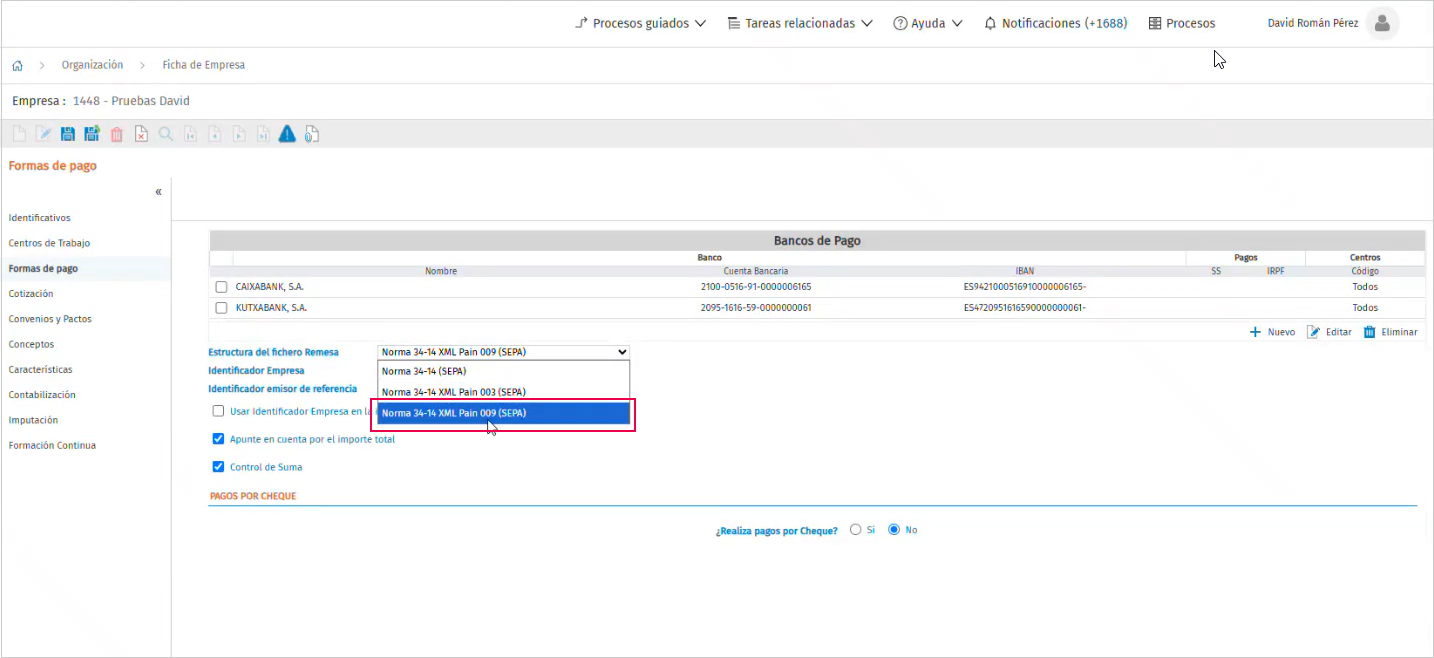
Task: Check the KUTXABANK, S.A. row checkbox
Action: tap(222, 308)
